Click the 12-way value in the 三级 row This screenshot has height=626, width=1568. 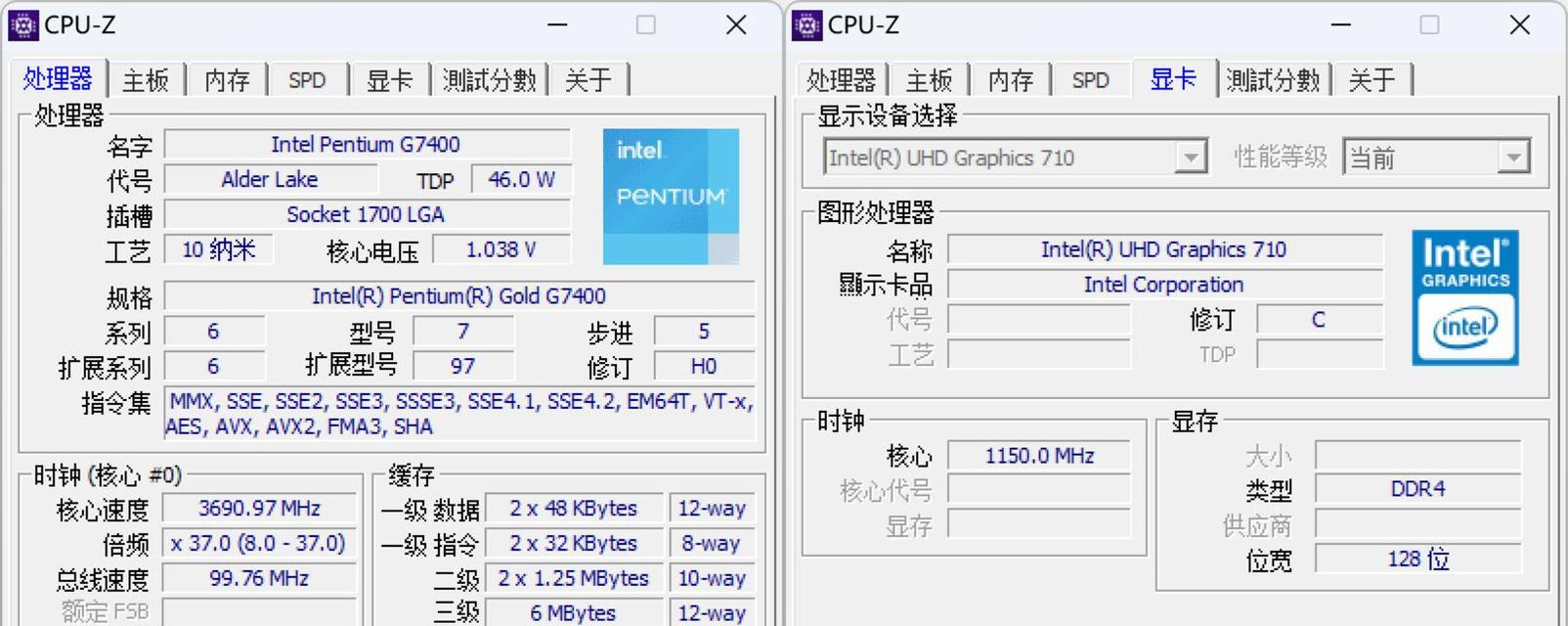713,613
